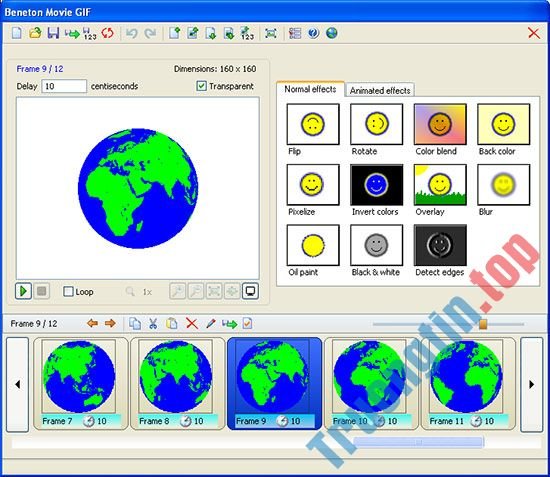The width and height of the screenshot is (550, 477).
Task: Click the select-all frames checkmark icon
Action: [247, 323]
